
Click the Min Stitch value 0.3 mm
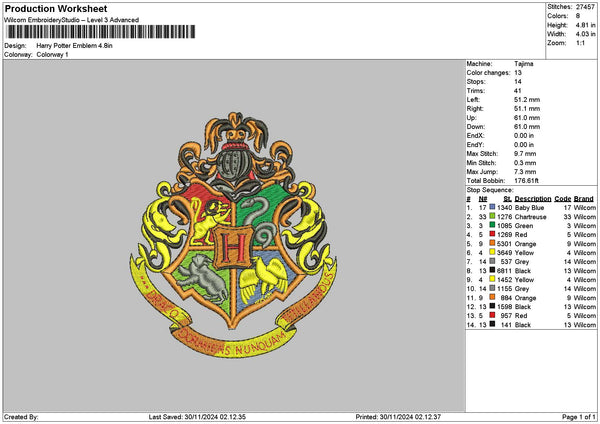tap(525, 163)
